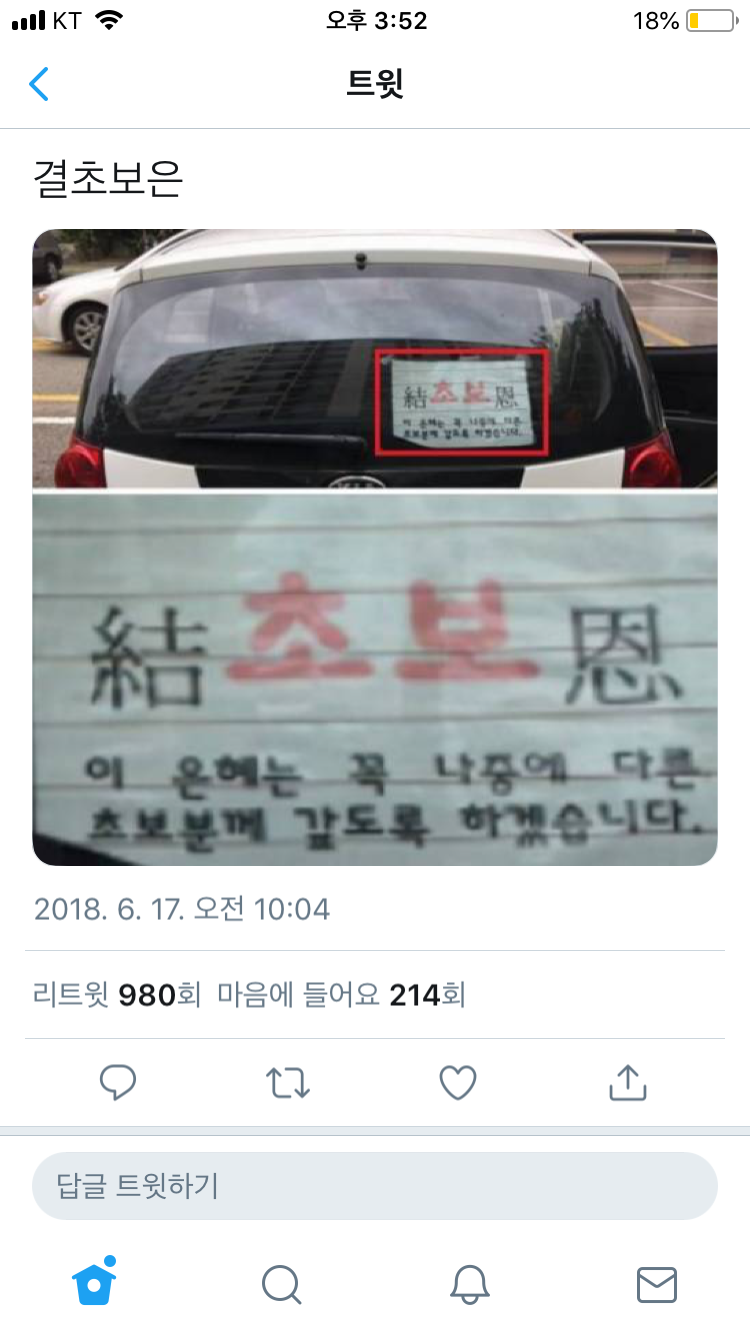Tap the clock 오후 3:52
The height and width of the screenshot is (1334, 750).
376,21
